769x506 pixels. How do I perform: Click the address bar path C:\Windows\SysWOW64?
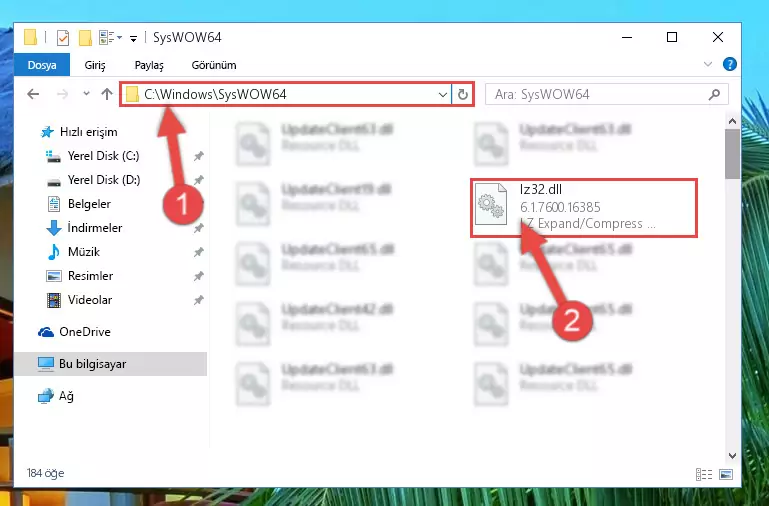point(215,94)
